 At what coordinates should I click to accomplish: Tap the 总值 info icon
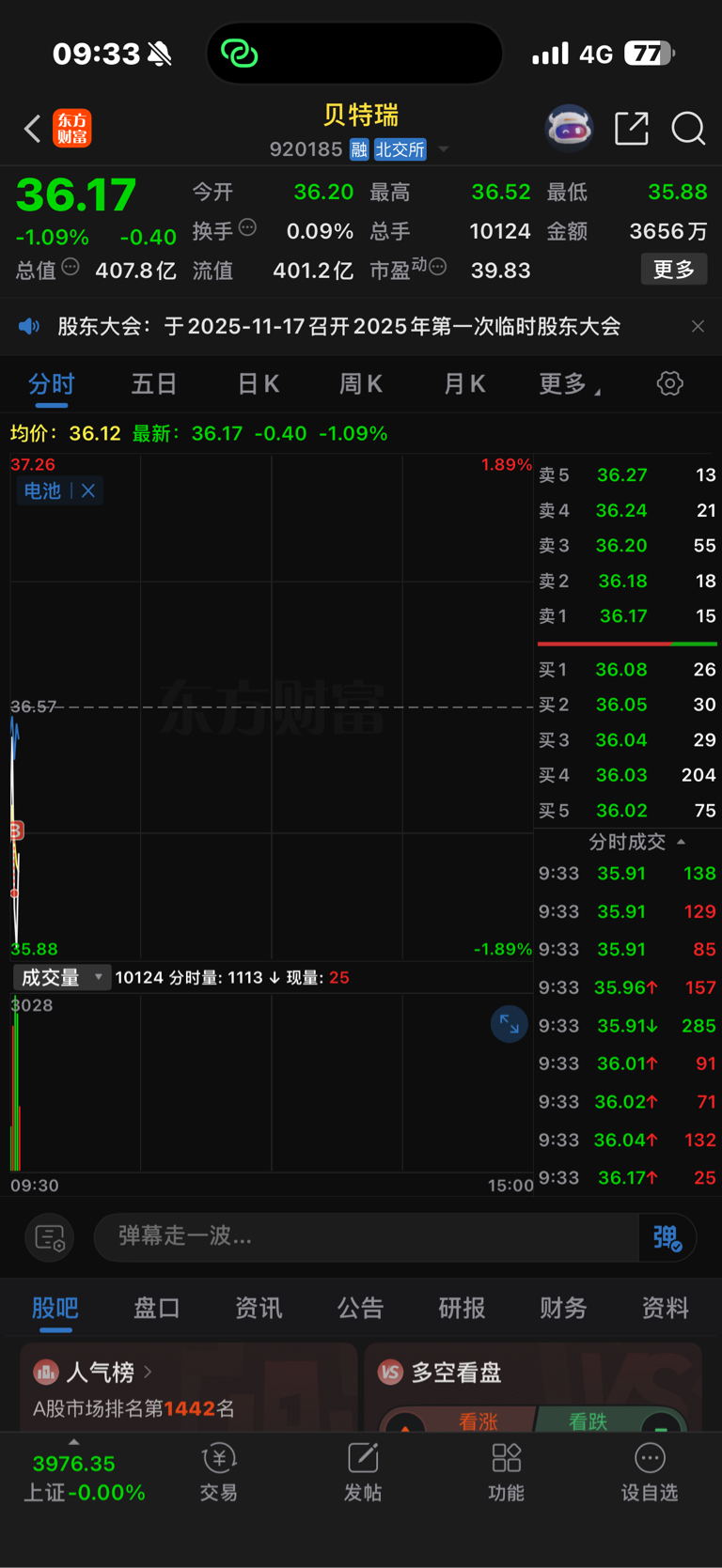71,268
